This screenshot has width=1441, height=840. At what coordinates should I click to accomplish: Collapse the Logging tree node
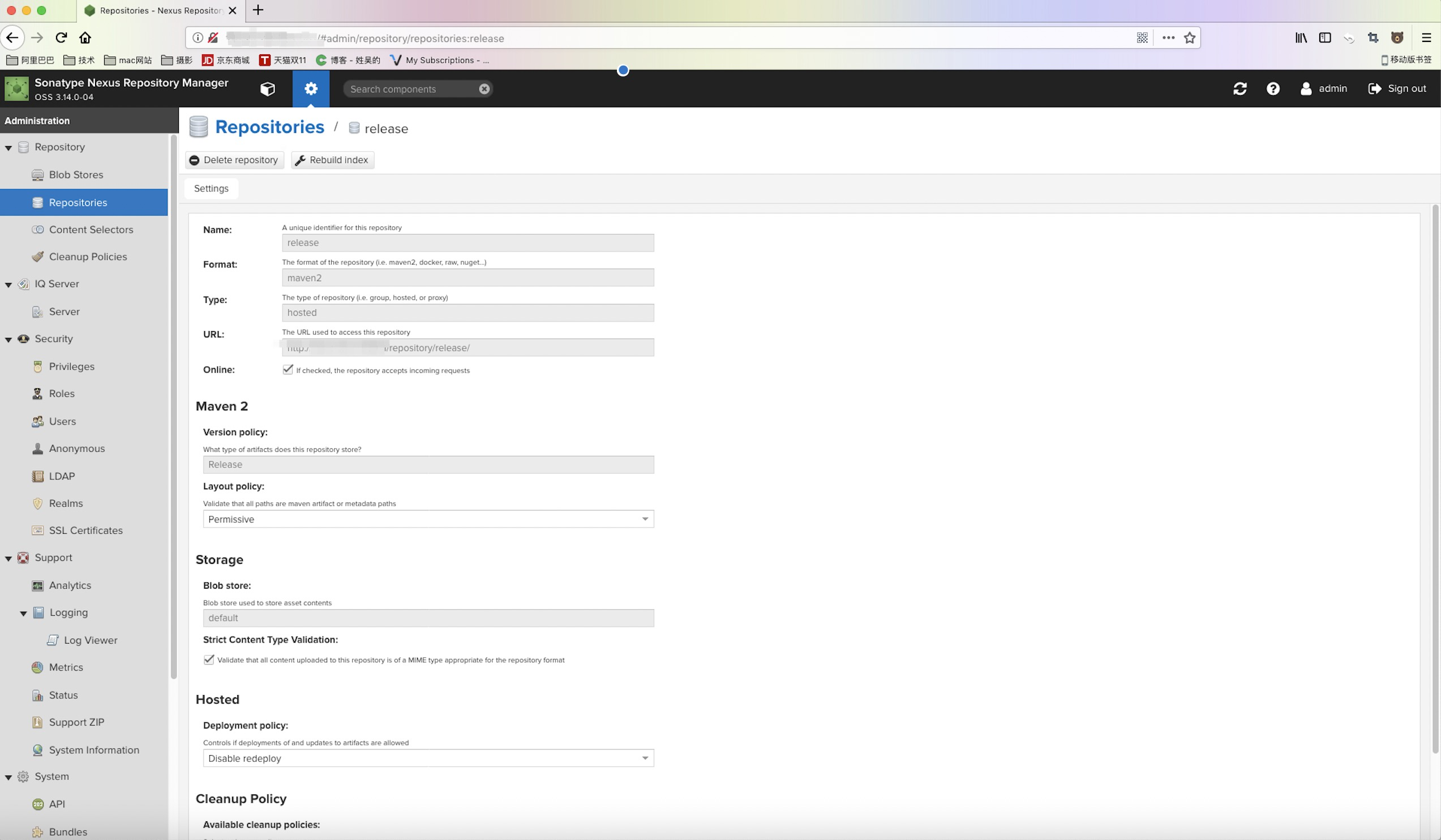23,613
